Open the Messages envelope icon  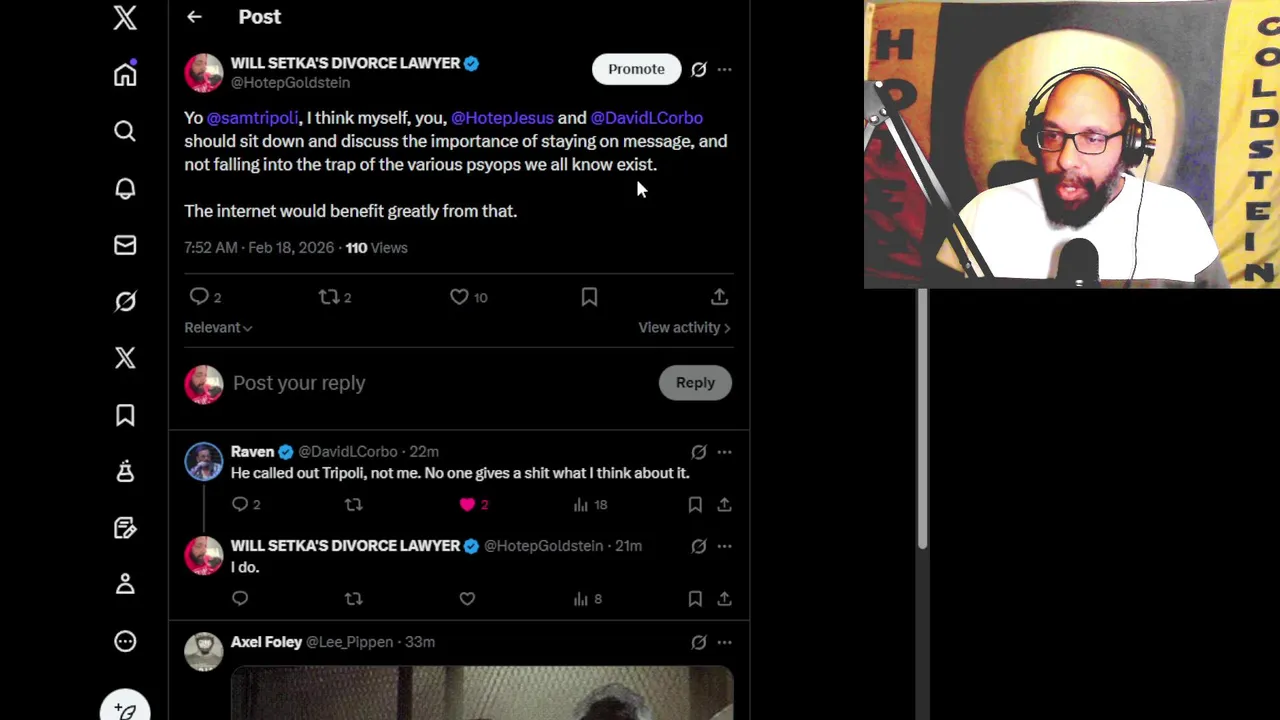[125, 245]
